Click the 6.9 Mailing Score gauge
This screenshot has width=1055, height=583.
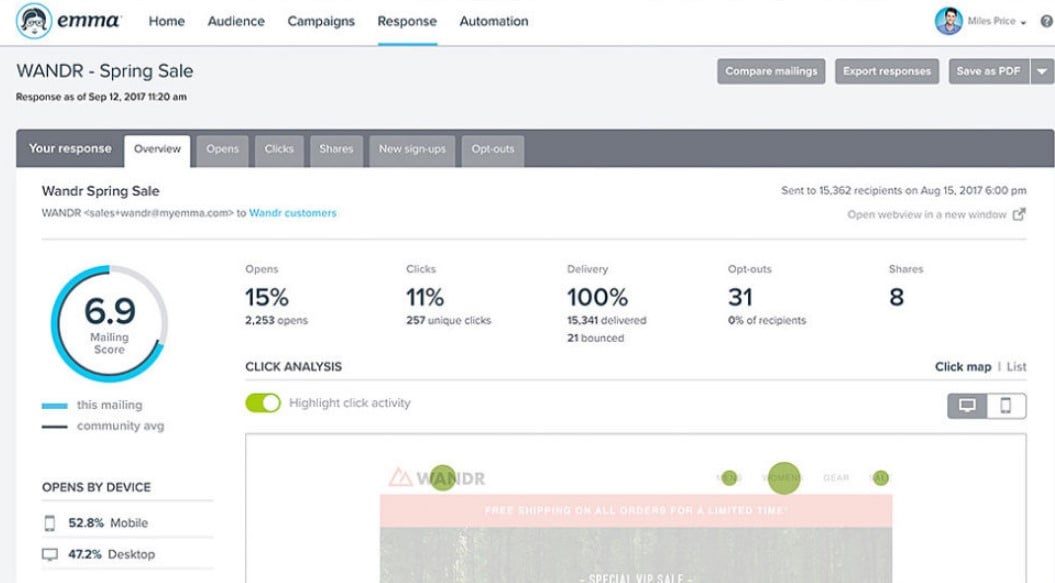point(109,324)
